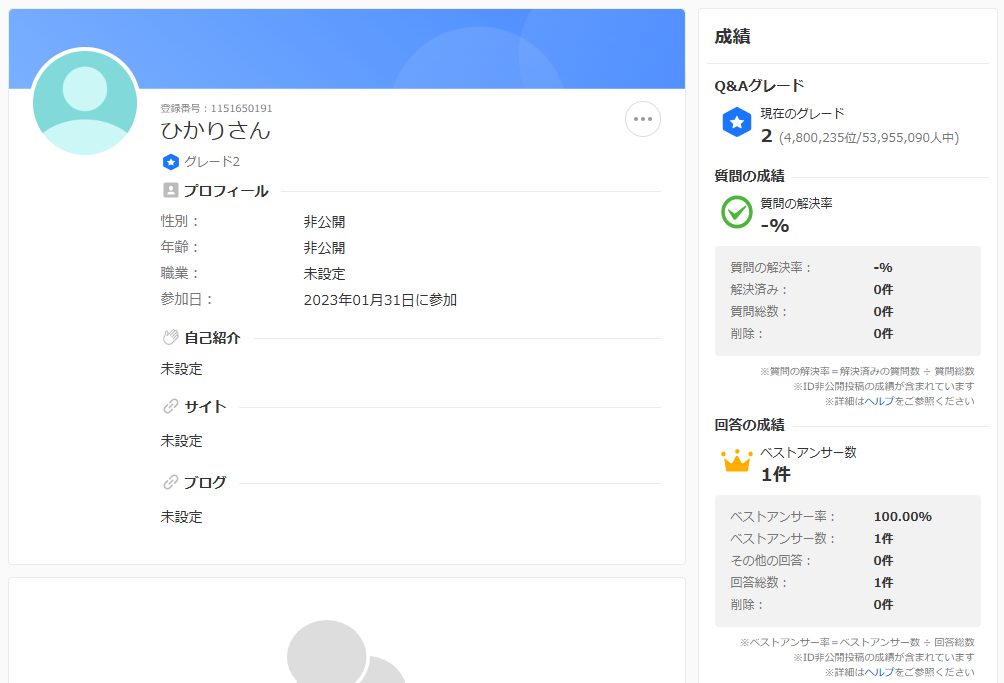1004x683 pixels.
Task: Click the 回答の成績 section heading
Action: click(x=749, y=425)
